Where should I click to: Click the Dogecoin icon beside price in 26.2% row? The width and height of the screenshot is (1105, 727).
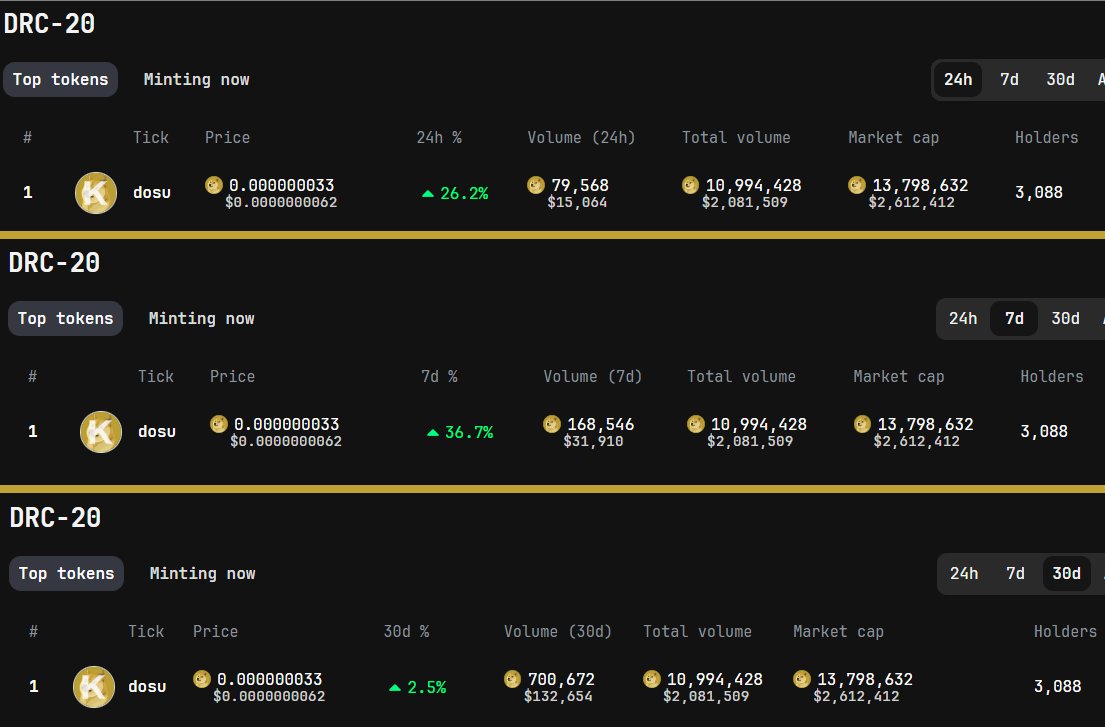point(214,185)
